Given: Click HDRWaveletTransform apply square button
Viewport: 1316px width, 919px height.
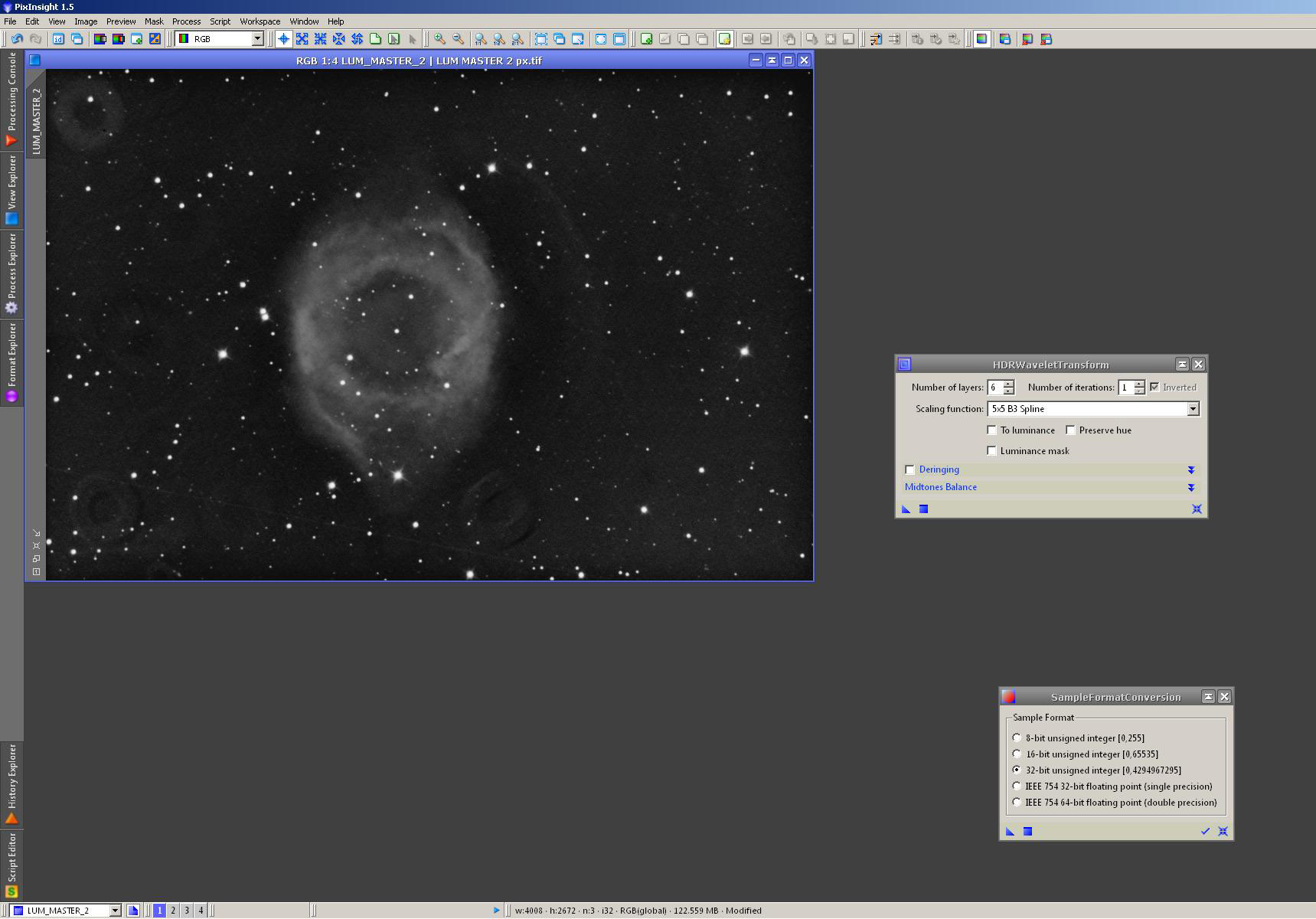Looking at the screenshot, I should (923, 509).
